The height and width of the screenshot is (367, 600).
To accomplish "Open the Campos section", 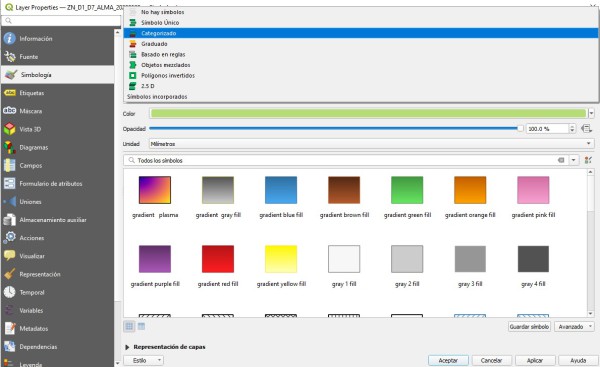I will (x=57, y=165).
